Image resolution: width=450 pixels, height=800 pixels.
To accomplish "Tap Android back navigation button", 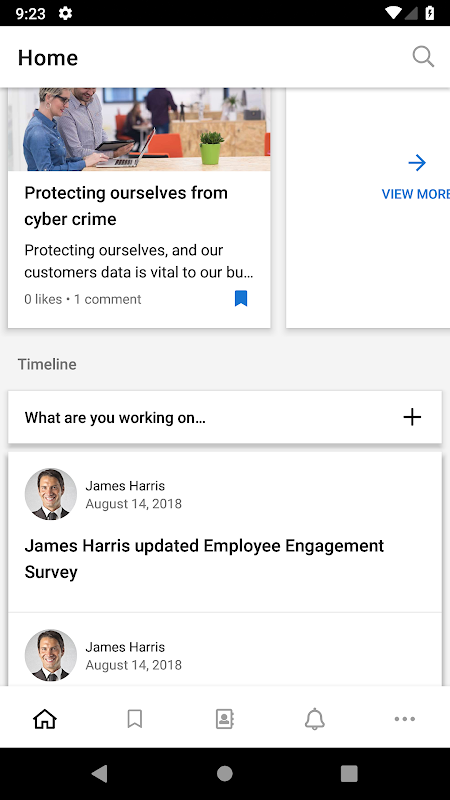I will 99,774.
